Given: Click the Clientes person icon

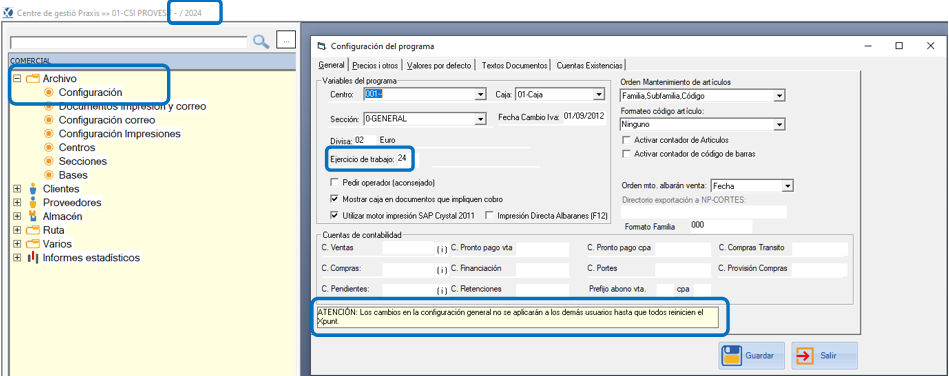Looking at the screenshot, I should 33,189.
